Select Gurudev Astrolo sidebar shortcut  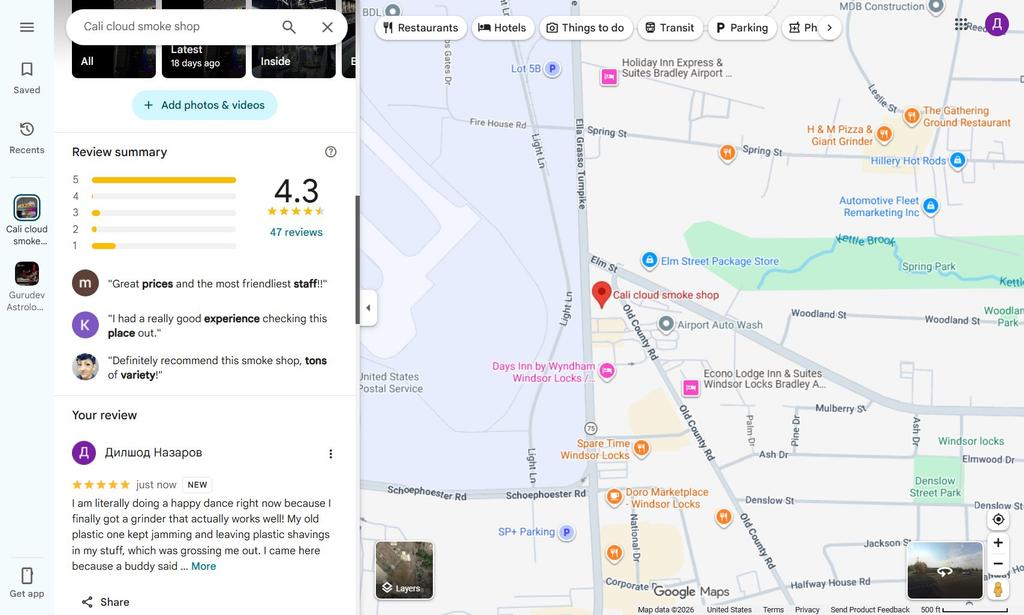tap(27, 287)
